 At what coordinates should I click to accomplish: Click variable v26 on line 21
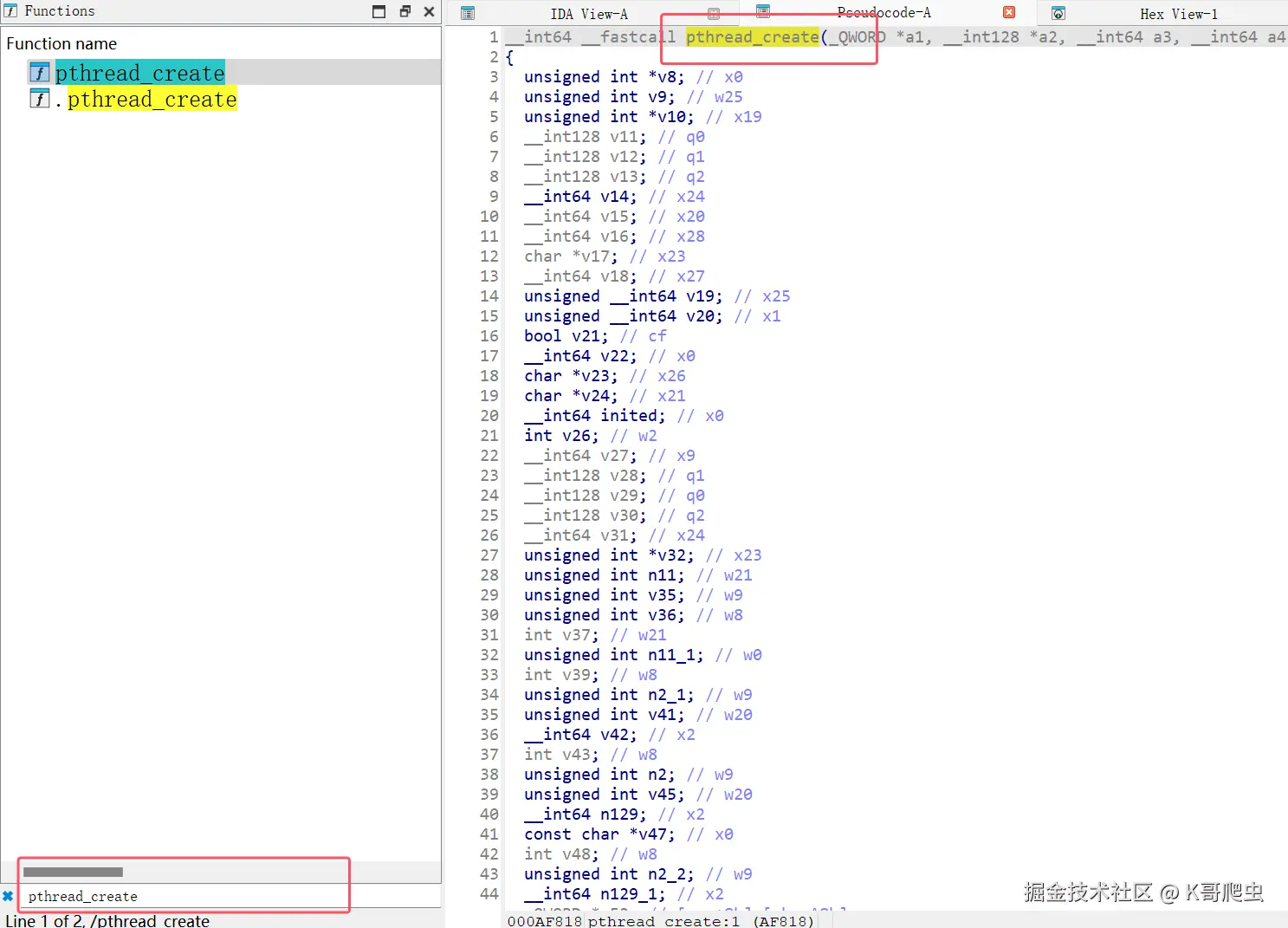click(576, 436)
